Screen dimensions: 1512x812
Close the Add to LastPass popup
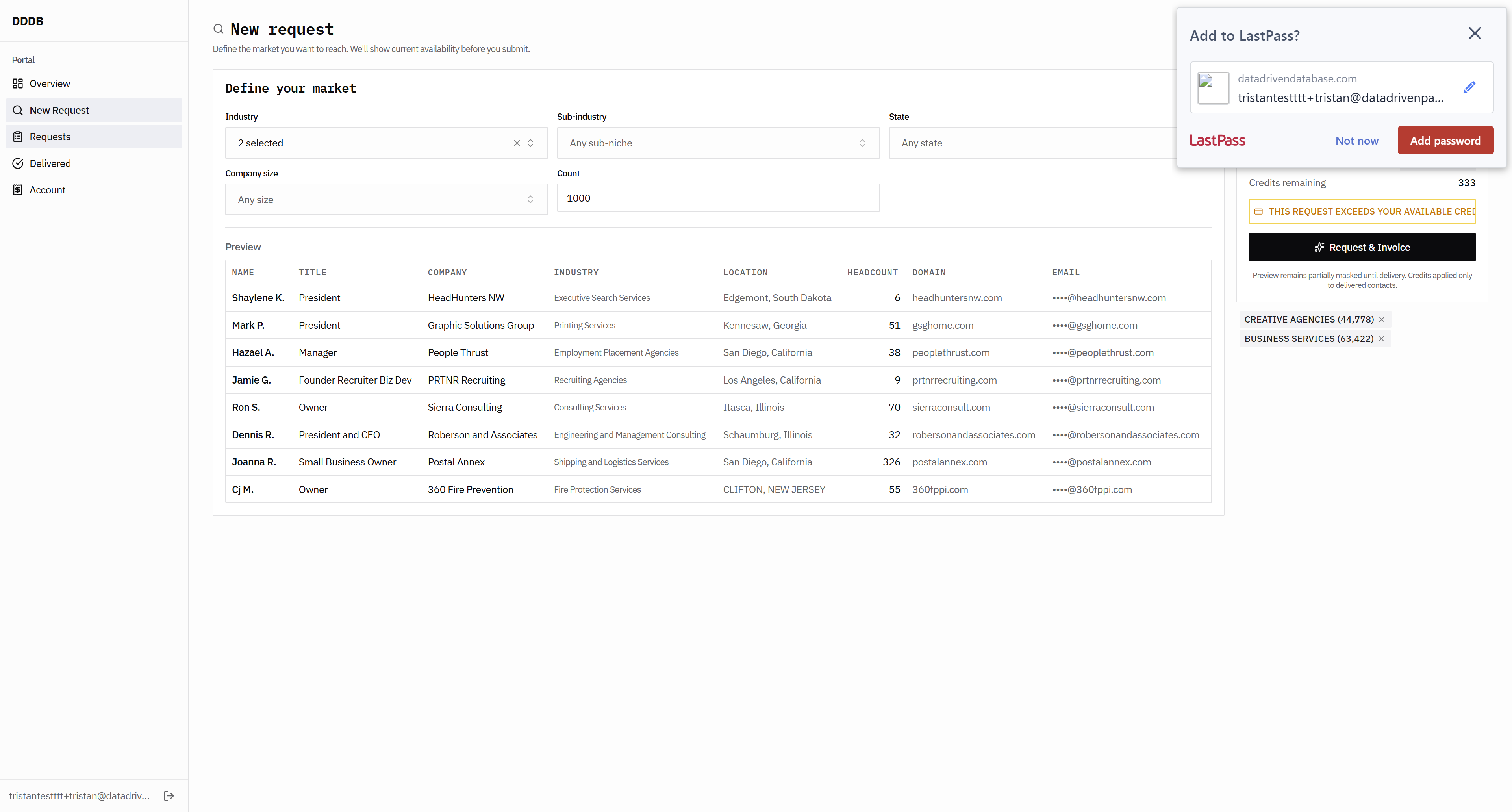tap(1475, 33)
